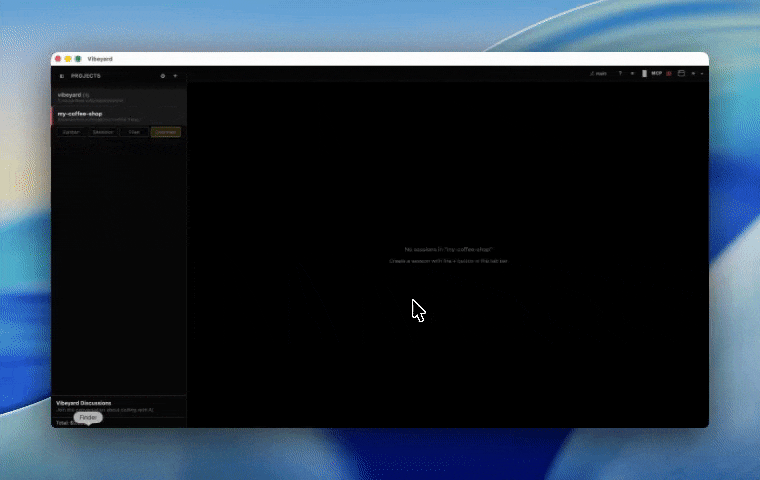Click the white vertical bar indicator
The height and width of the screenshot is (480, 760).
point(644,74)
